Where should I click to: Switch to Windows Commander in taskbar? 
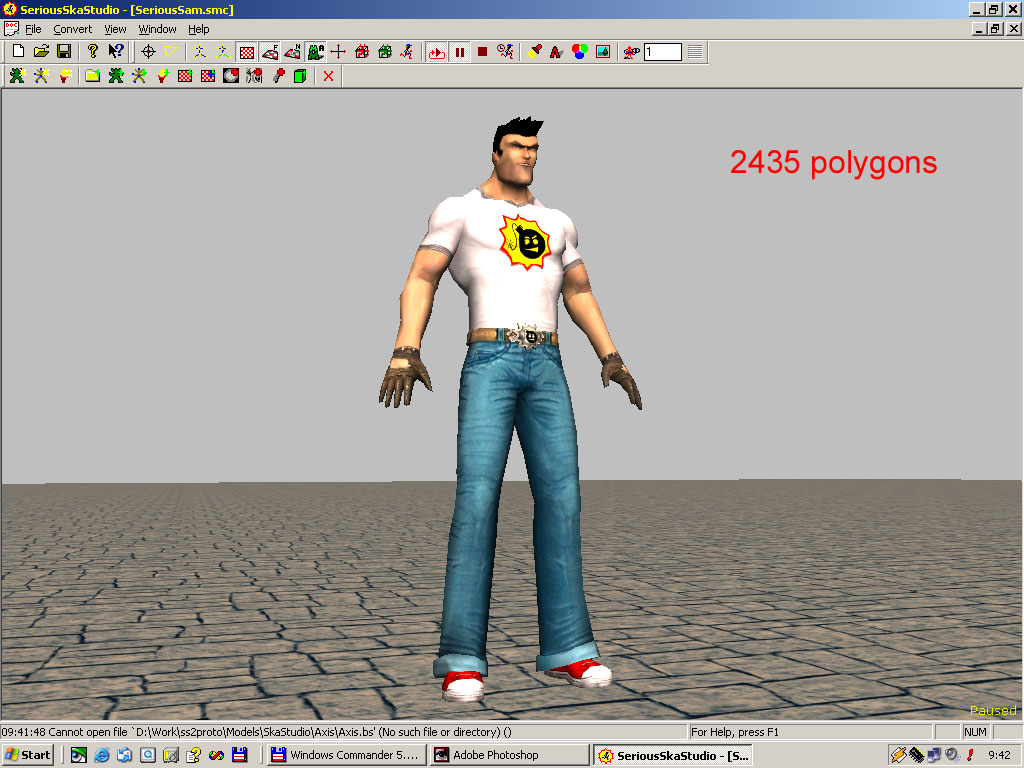tap(347, 755)
